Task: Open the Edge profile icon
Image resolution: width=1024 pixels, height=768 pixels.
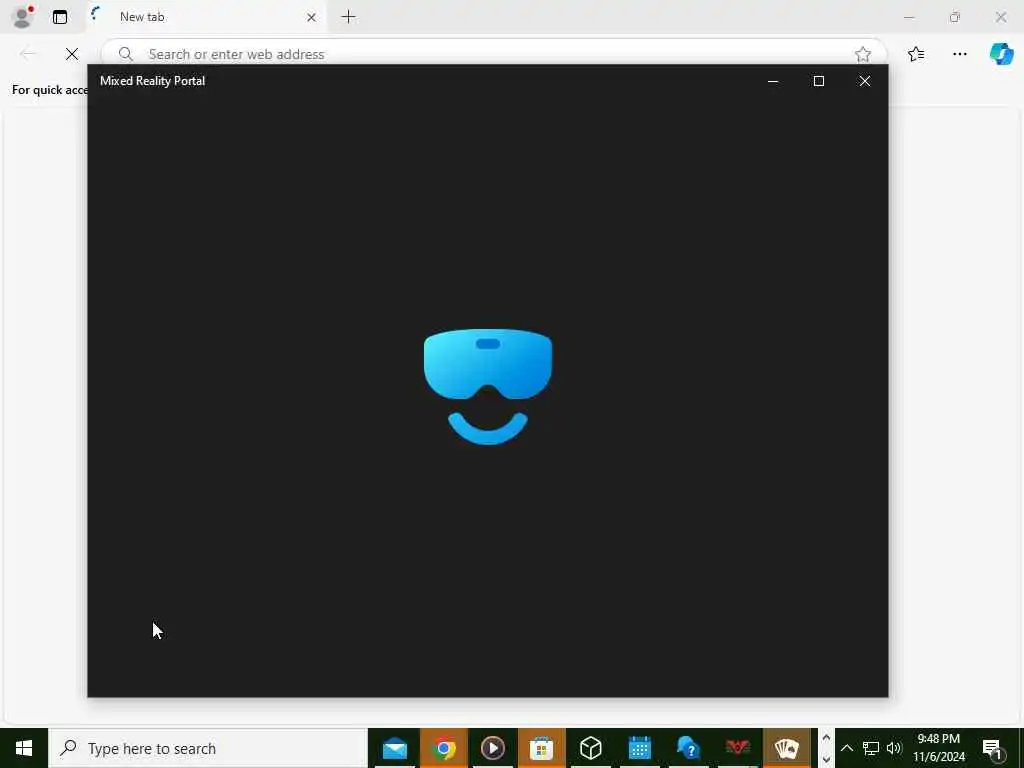Action: pyautogui.click(x=22, y=17)
